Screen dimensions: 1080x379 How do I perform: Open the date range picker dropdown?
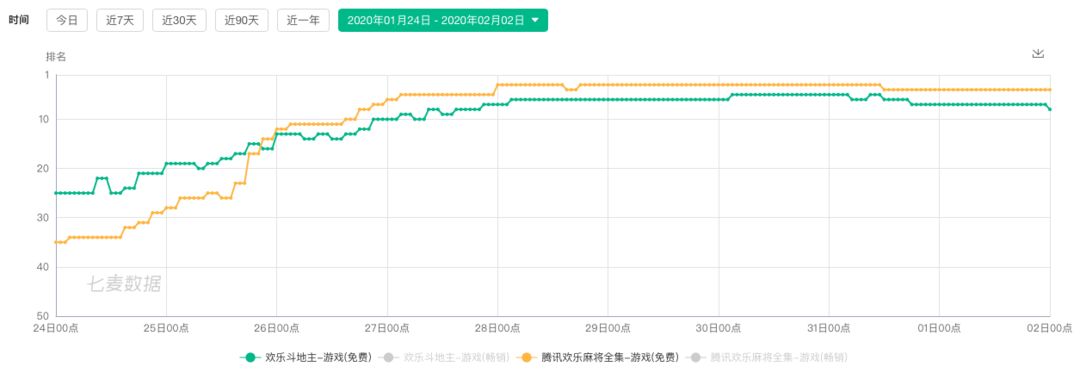click(443, 20)
